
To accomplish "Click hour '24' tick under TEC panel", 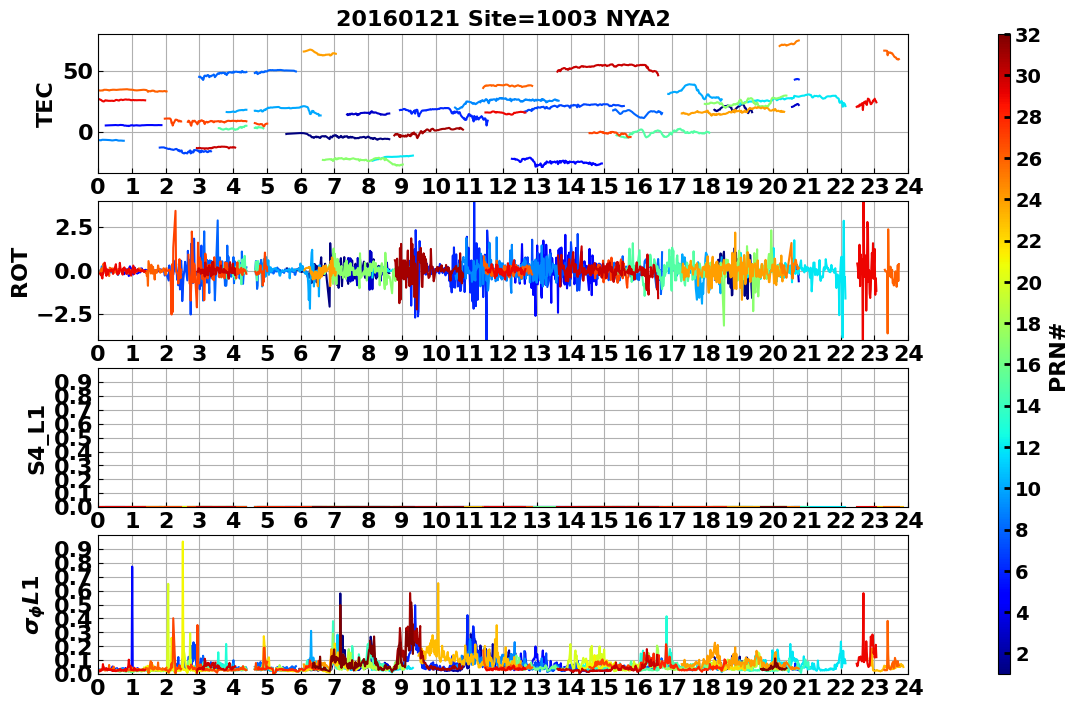I will 908,186.
